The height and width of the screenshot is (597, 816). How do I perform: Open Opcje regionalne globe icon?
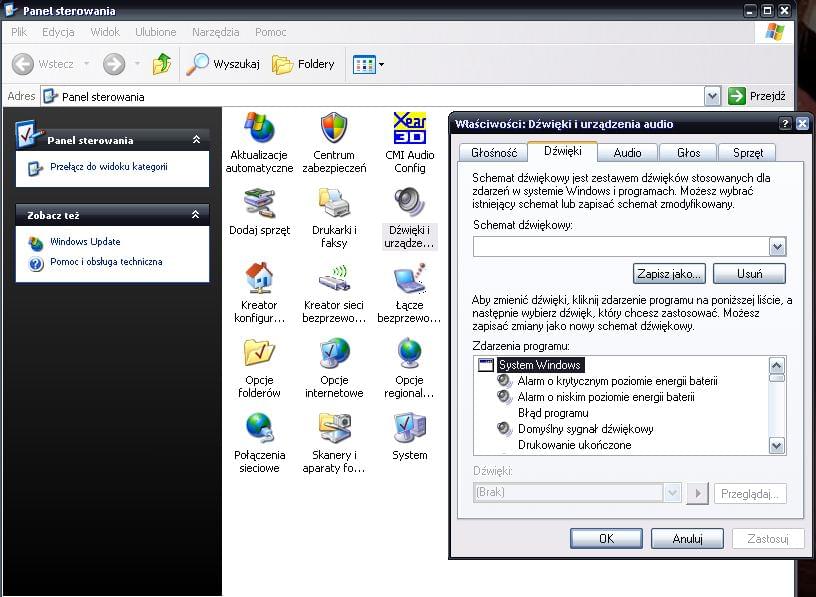(410, 353)
